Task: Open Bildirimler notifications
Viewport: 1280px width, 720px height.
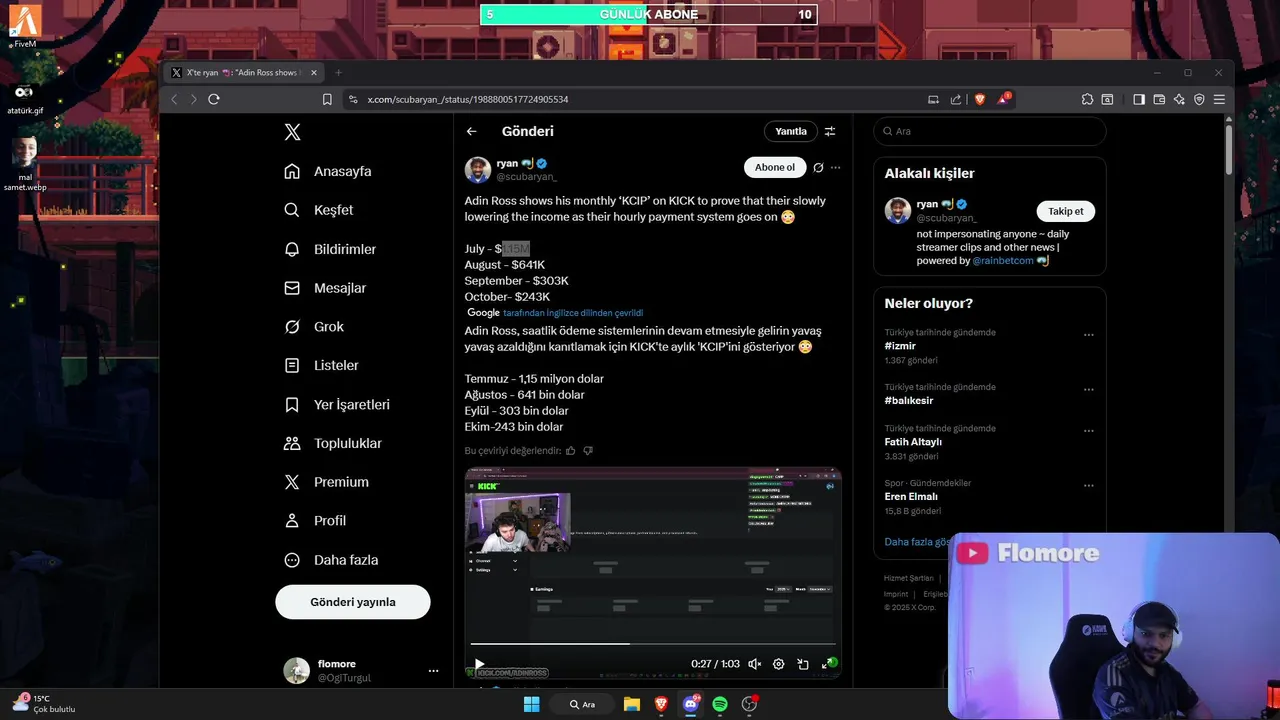Action: coord(330,249)
